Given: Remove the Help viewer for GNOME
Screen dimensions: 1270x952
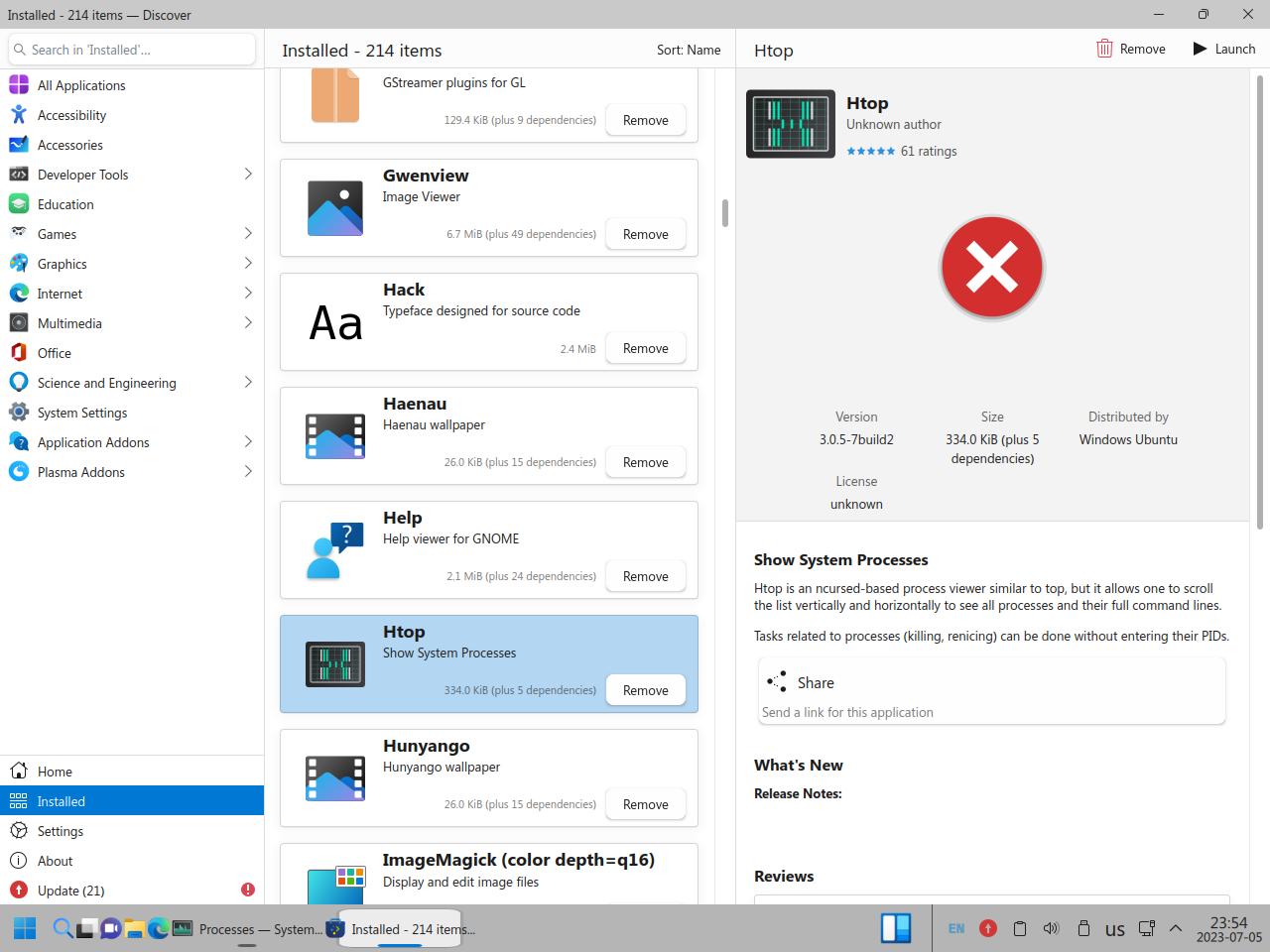Looking at the screenshot, I should pos(646,576).
